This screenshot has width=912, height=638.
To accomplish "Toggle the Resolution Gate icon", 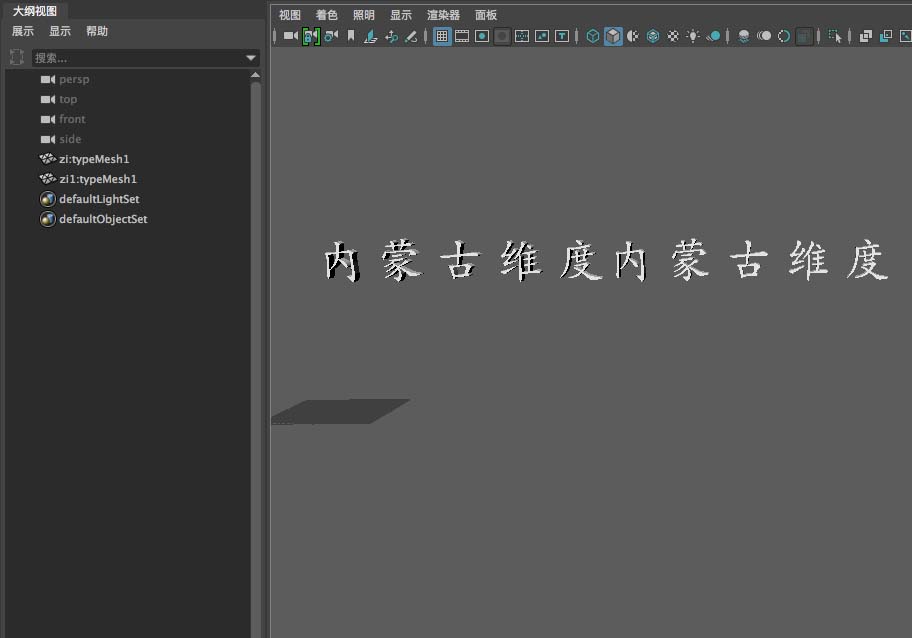I will tap(482, 36).
